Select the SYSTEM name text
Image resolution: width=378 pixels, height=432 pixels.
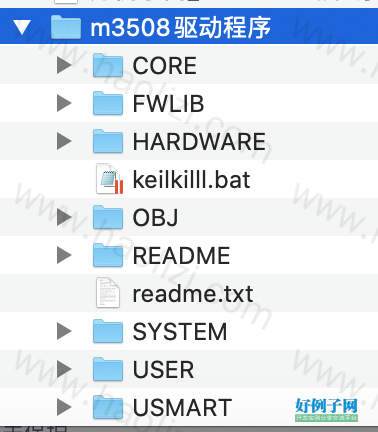pos(180,332)
